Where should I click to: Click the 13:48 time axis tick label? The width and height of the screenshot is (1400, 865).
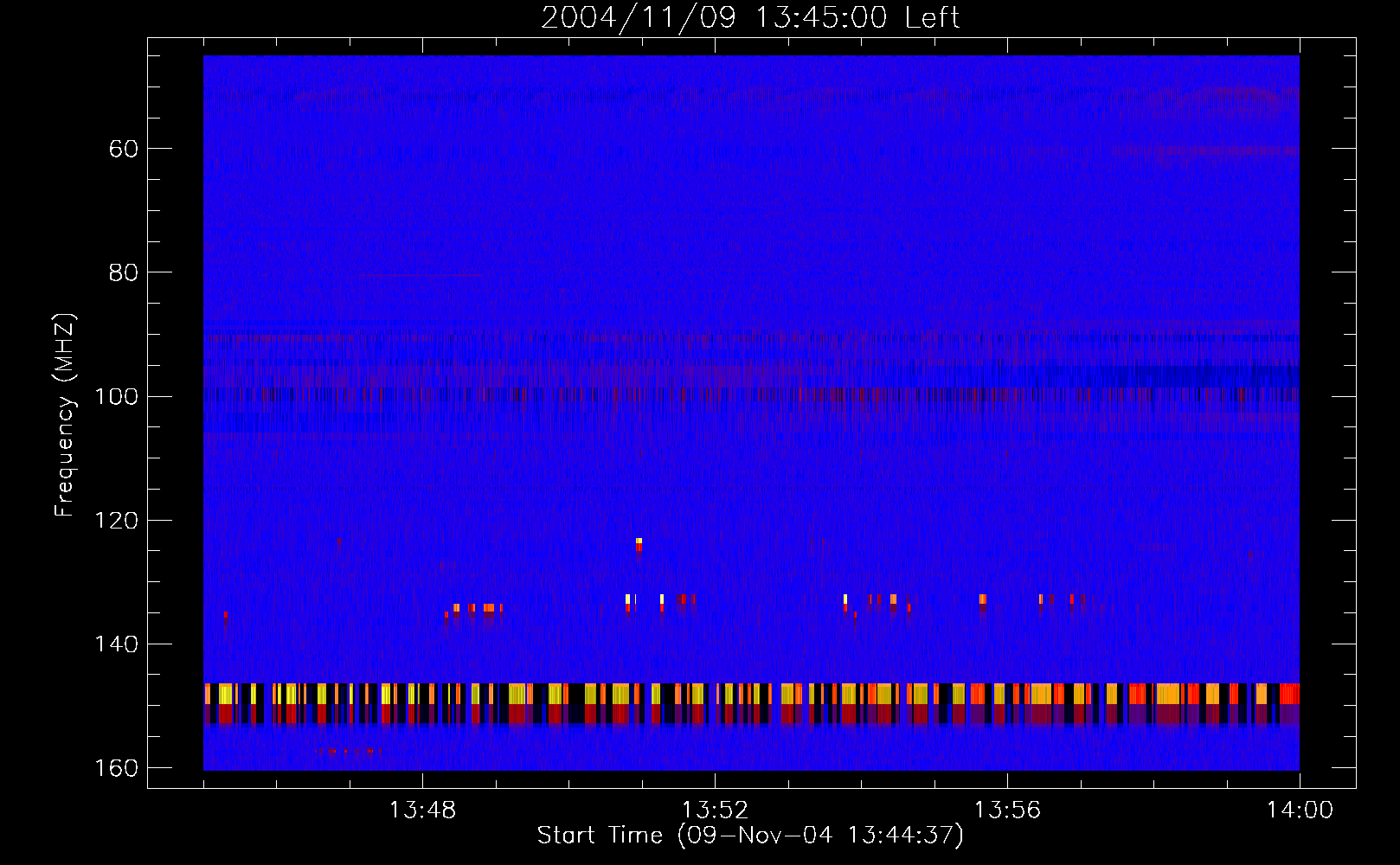click(422, 811)
